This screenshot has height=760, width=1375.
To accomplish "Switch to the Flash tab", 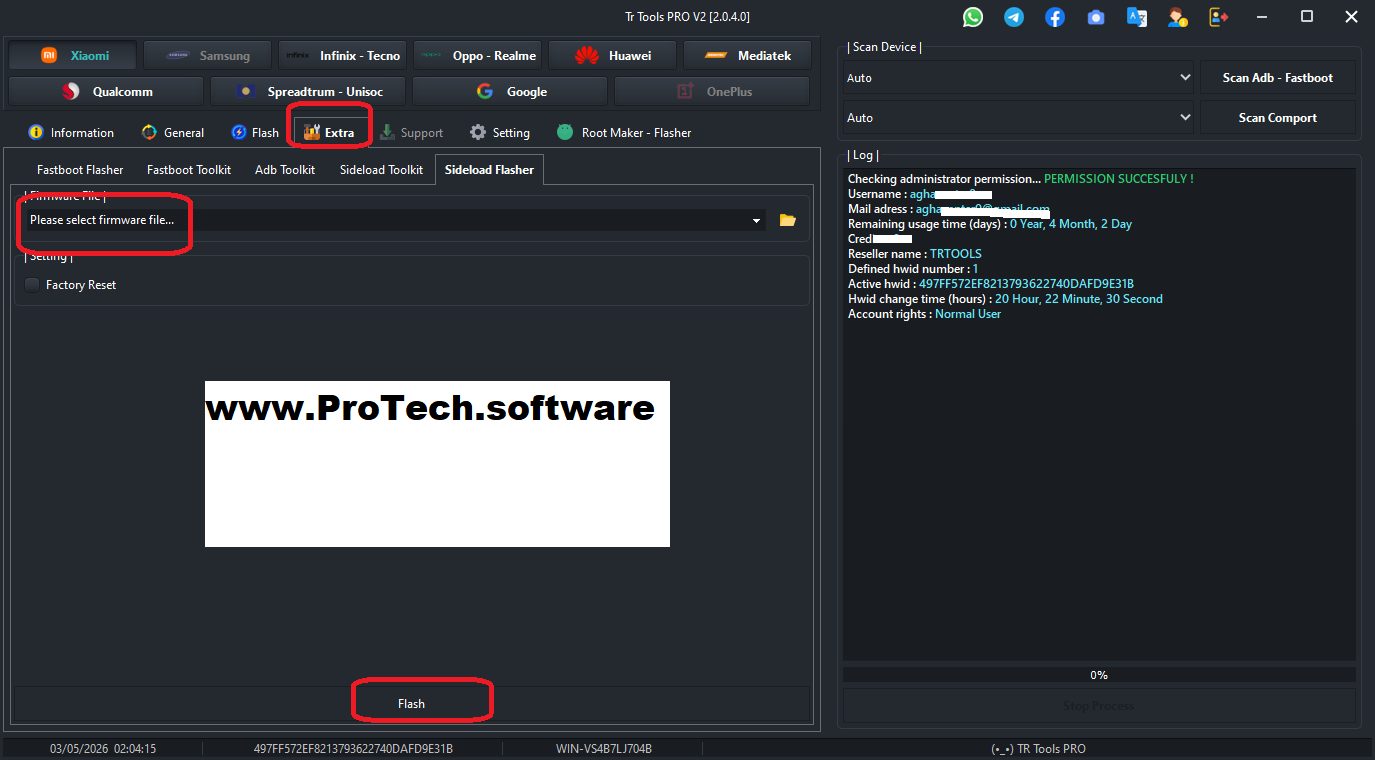I will pyautogui.click(x=255, y=132).
